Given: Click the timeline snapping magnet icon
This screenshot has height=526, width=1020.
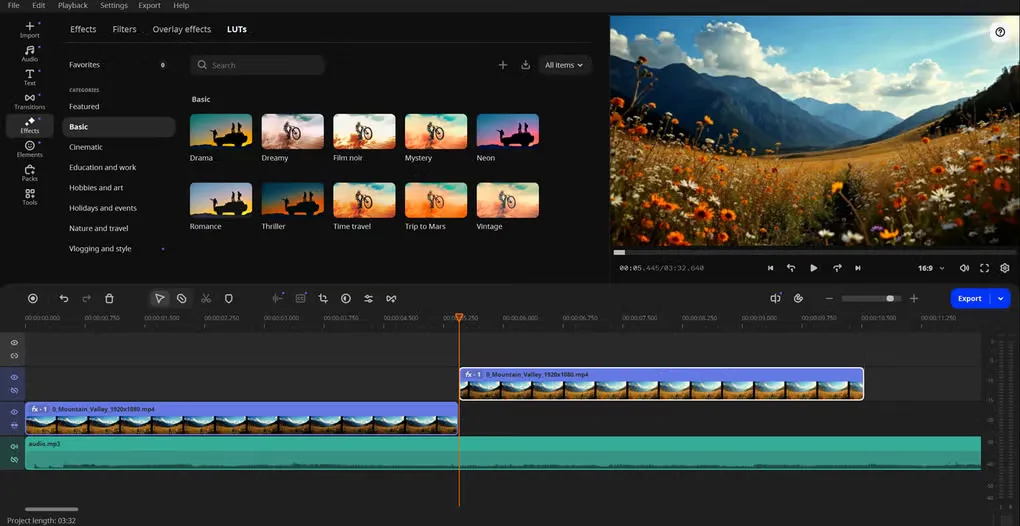Looking at the screenshot, I should pos(798,298).
